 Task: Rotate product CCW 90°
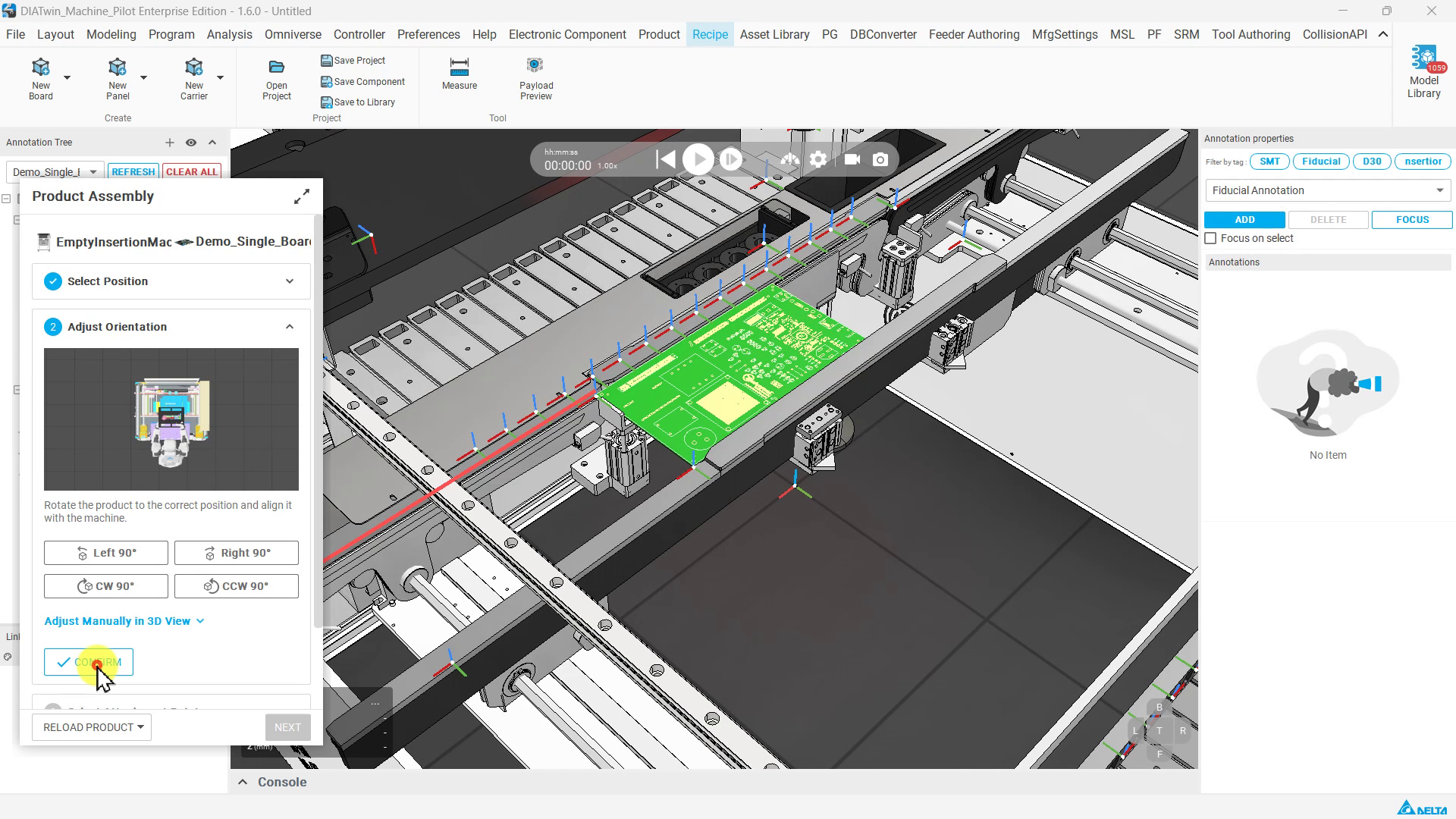tap(237, 586)
